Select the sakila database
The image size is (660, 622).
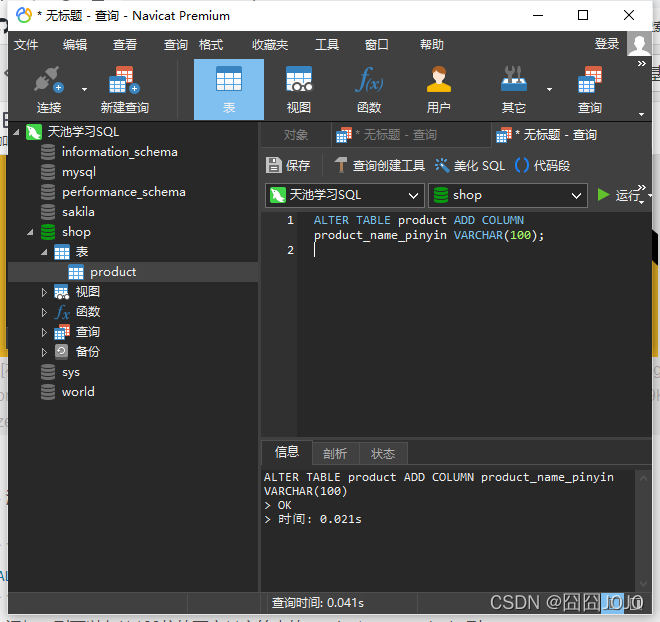coord(78,212)
